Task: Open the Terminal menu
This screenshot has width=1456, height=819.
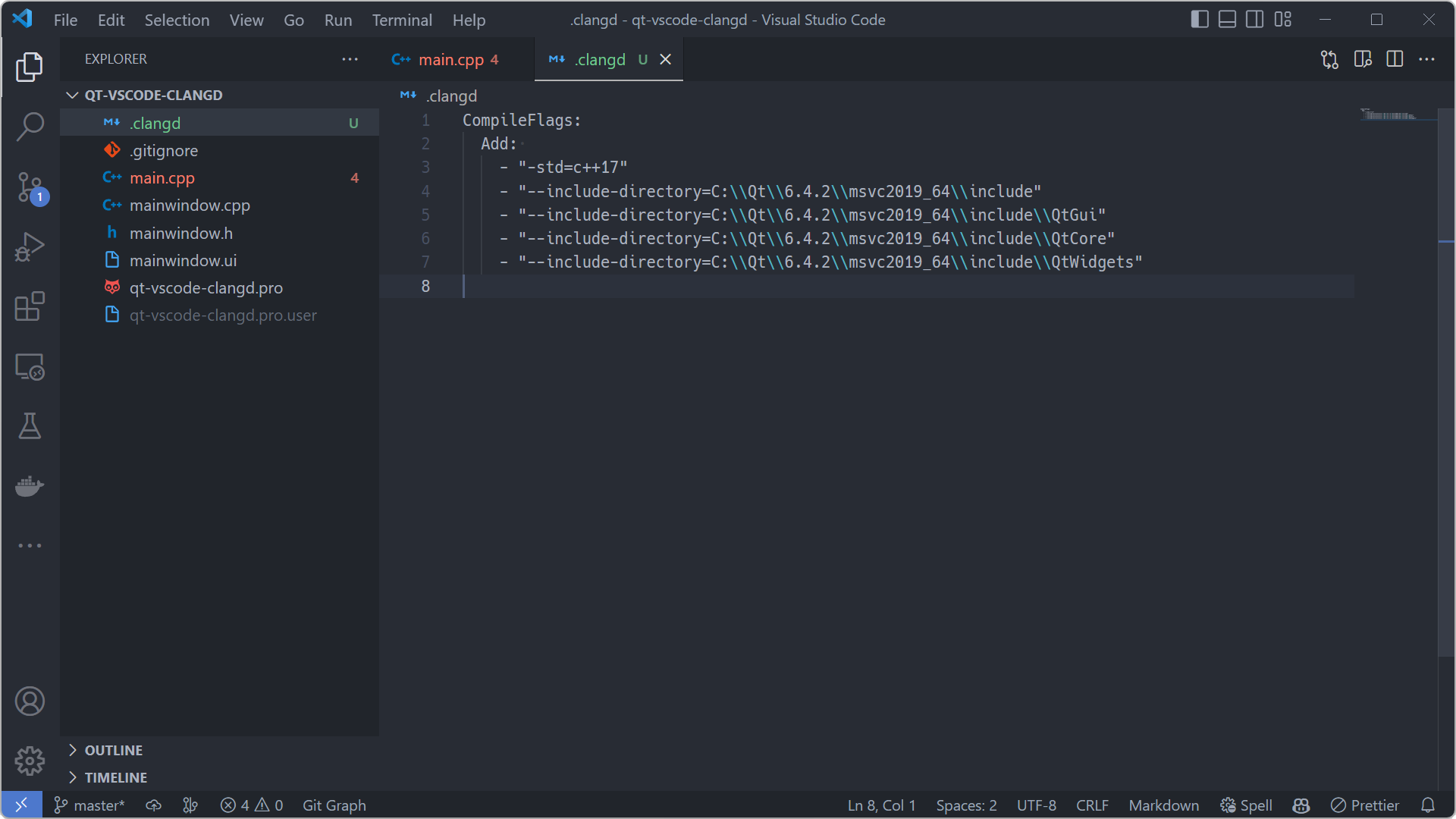Action: [x=402, y=20]
